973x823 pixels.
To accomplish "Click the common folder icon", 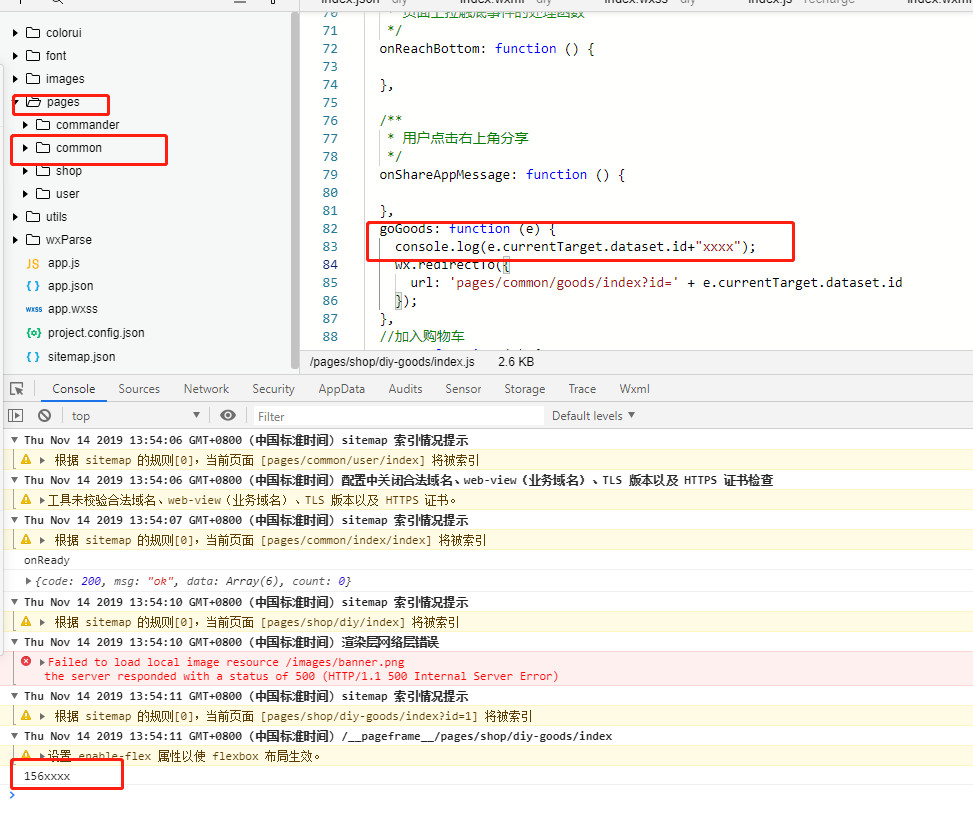I will 43,148.
